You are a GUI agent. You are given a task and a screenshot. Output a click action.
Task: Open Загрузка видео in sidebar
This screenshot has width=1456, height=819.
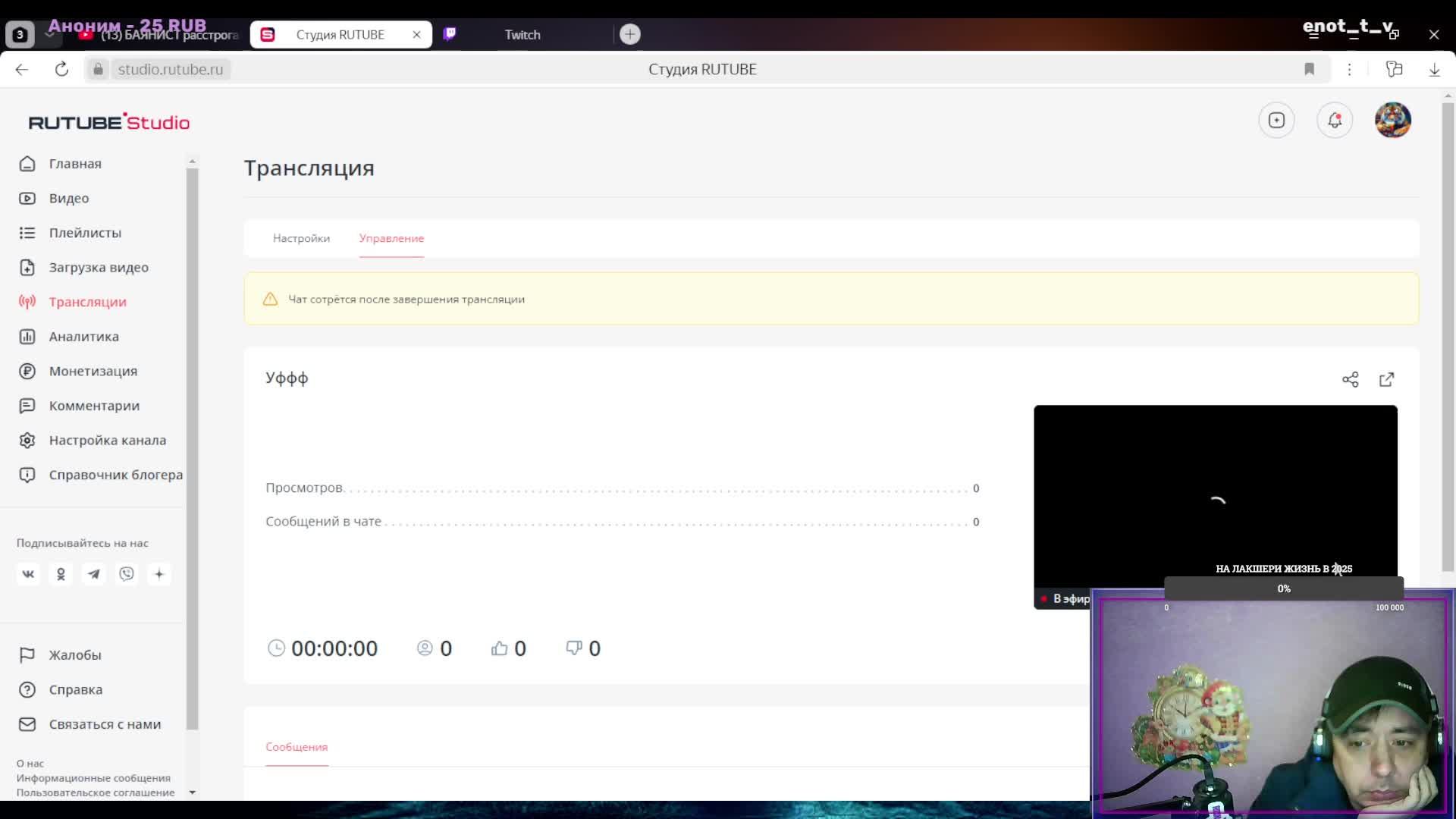(x=99, y=268)
